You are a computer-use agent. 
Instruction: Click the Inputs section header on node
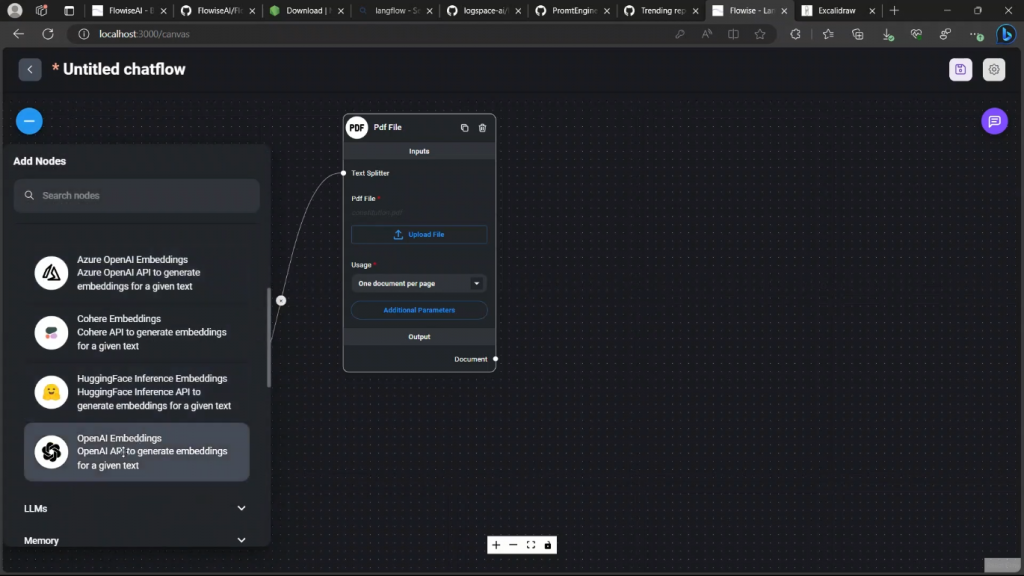(x=419, y=151)
